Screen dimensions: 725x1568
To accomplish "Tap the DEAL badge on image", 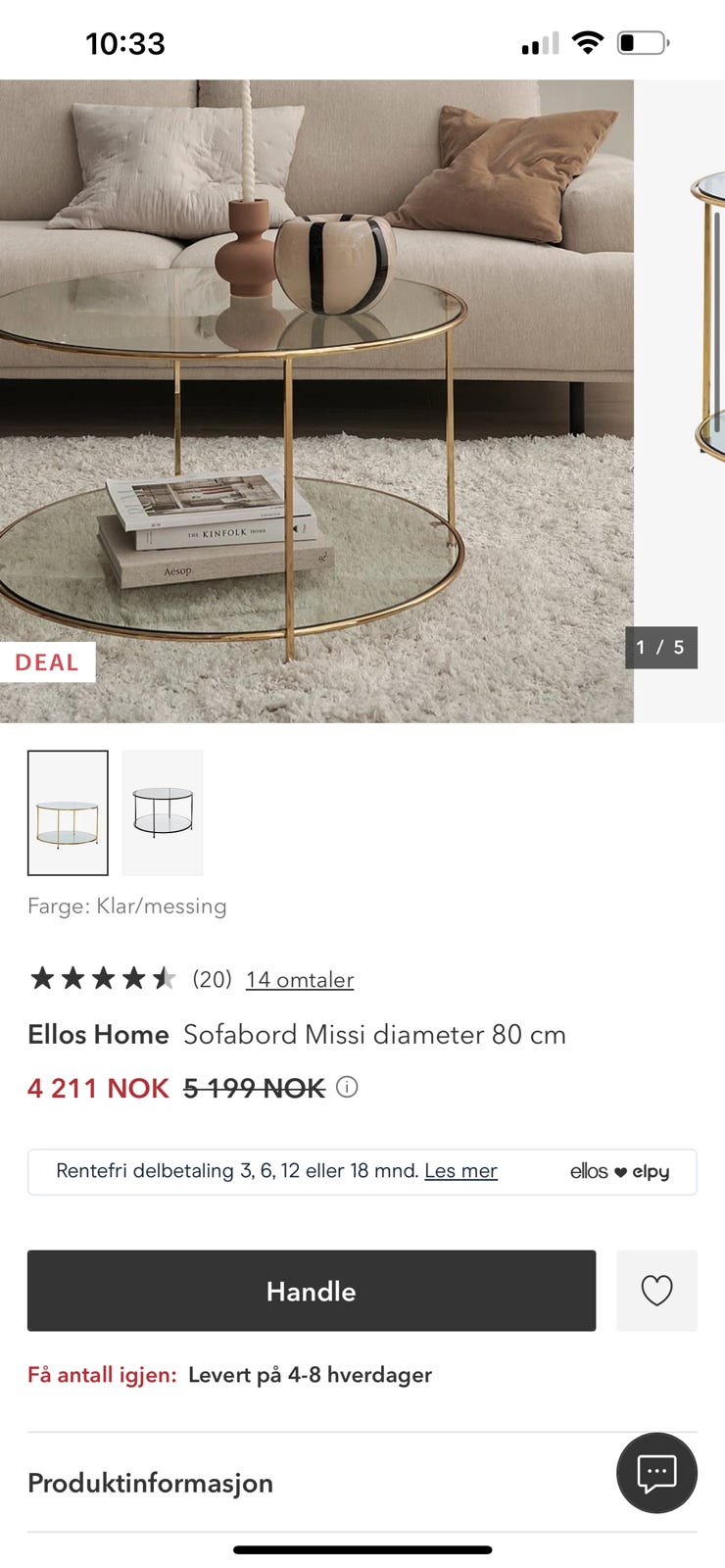I will point(47,662).
